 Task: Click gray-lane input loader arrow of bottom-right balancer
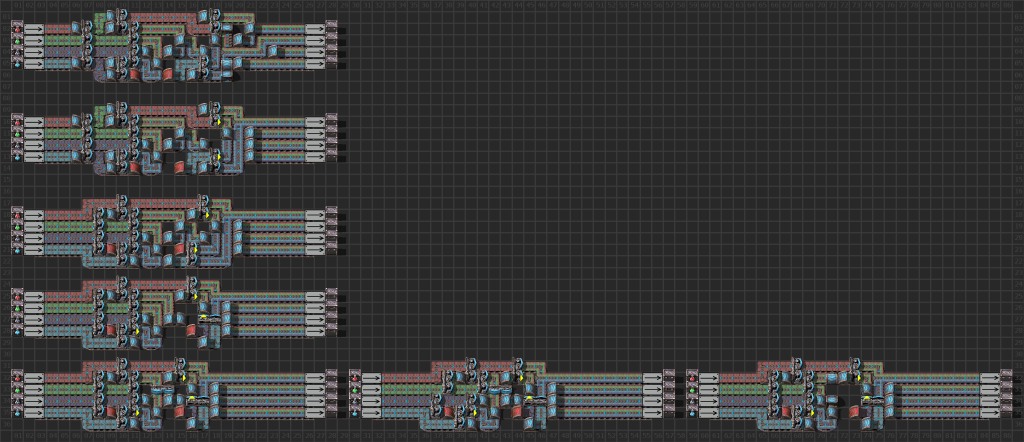click(709, 402)
